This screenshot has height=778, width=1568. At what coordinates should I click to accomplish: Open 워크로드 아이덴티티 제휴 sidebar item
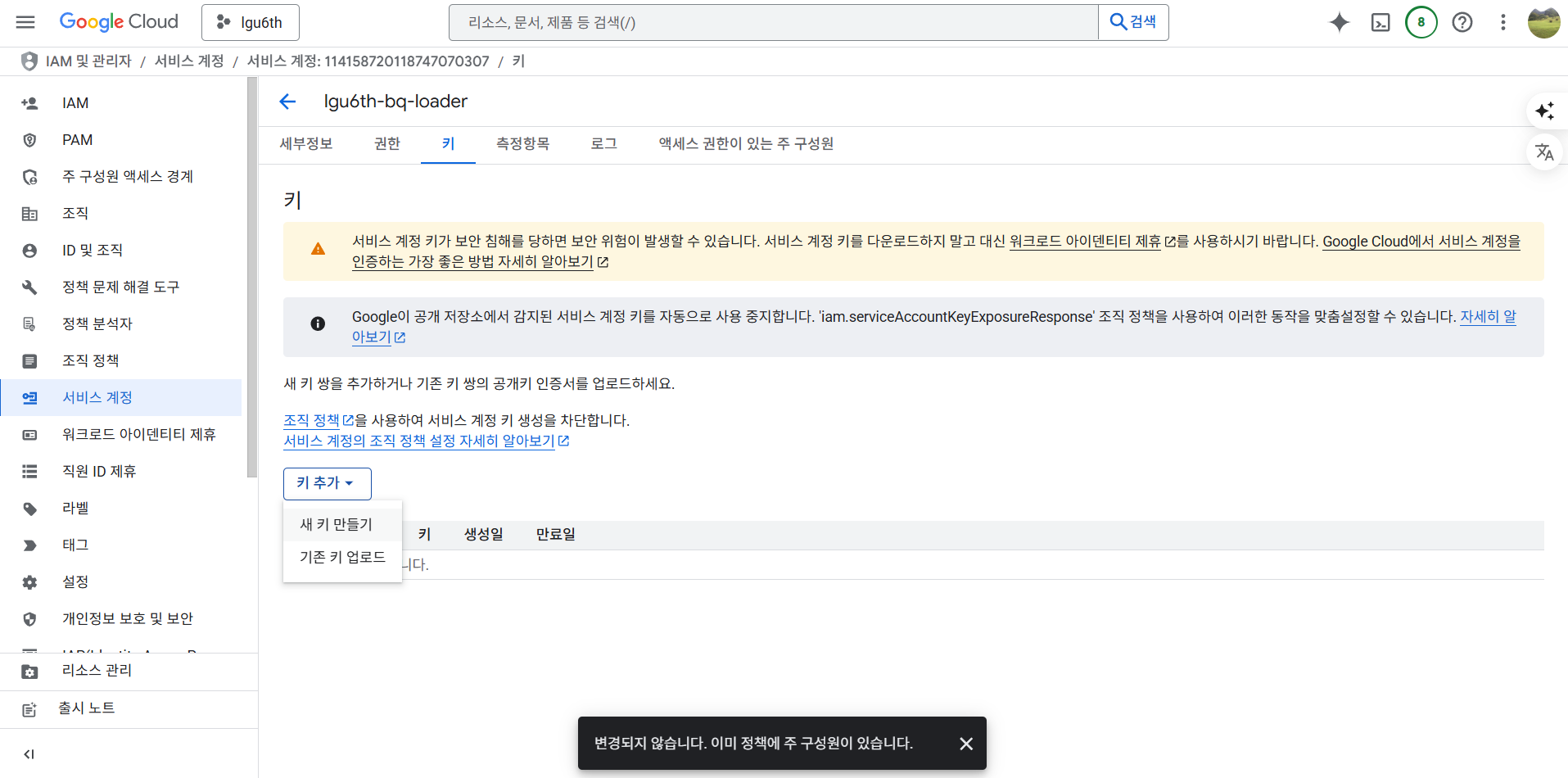tap(121, 435)
